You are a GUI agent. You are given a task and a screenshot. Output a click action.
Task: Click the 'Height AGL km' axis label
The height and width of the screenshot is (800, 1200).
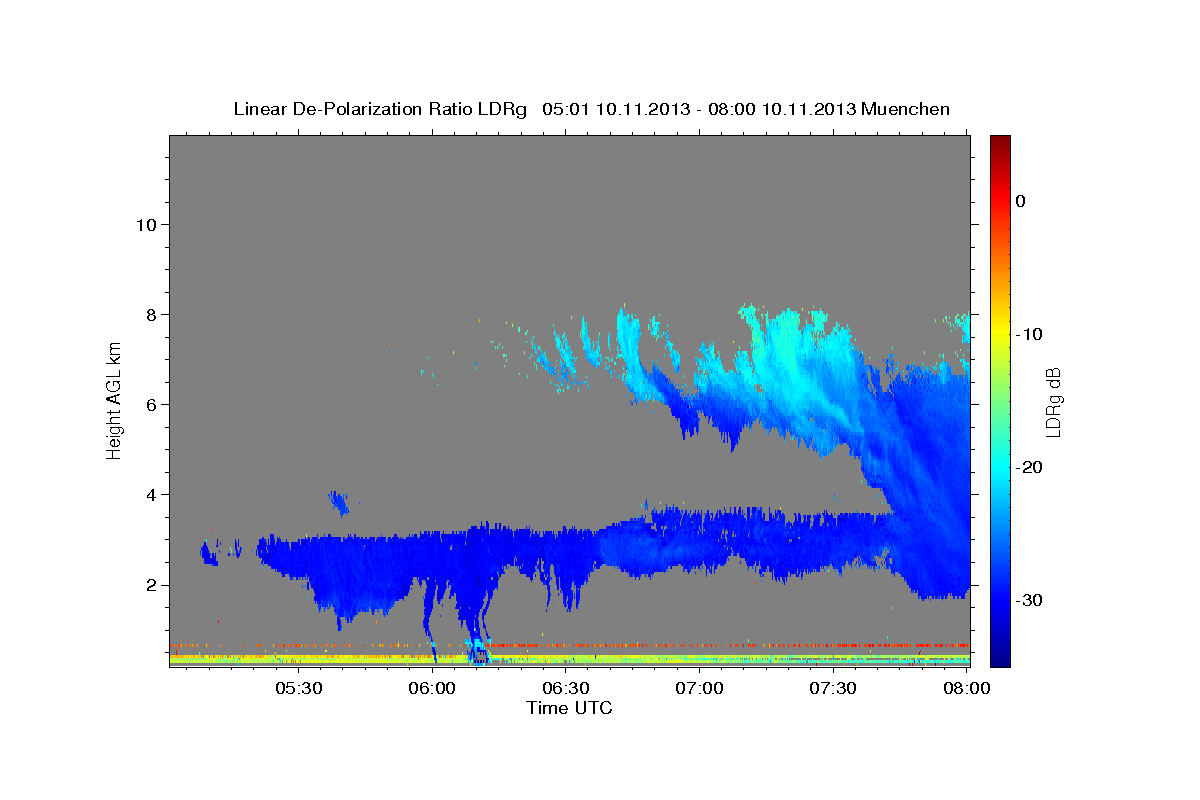pyautogui.click(x=115, y=400)
